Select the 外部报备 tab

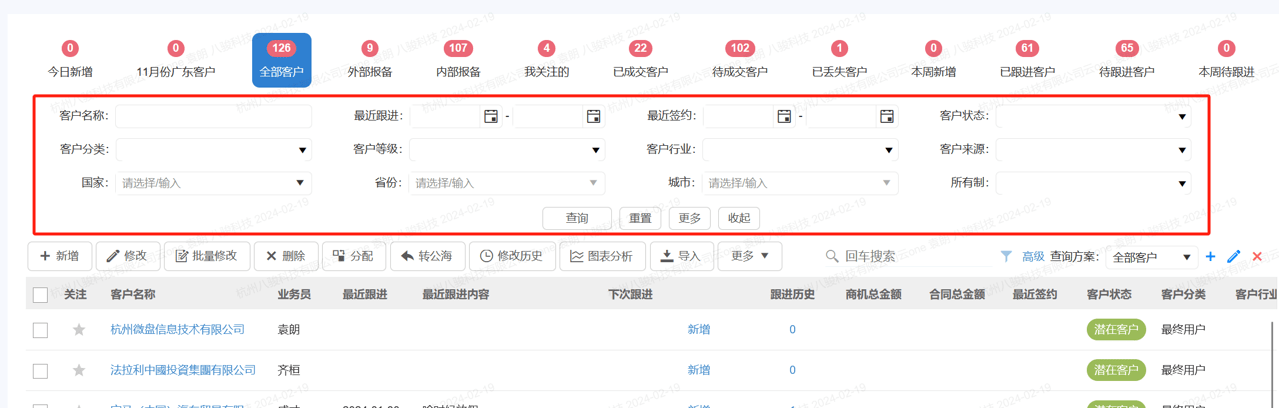point(369,61)
